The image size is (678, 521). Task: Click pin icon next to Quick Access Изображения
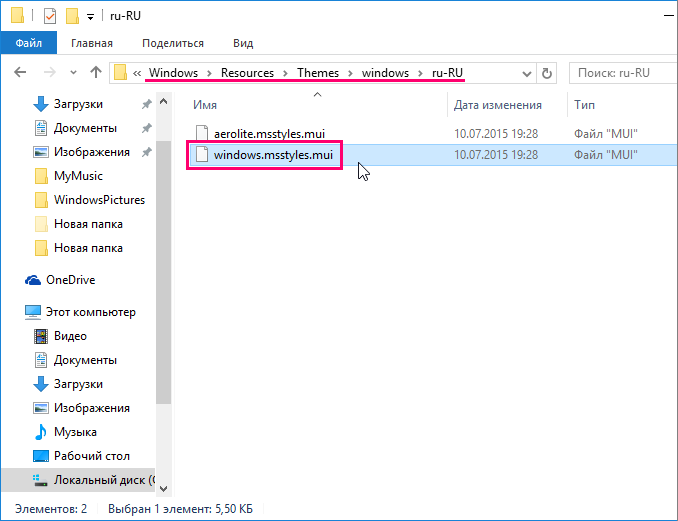(x=147, y=152)
